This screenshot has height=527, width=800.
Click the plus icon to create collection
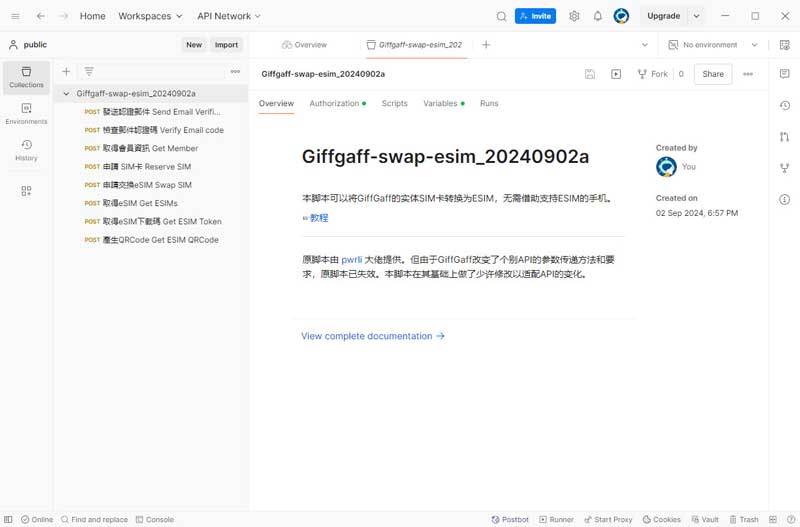click(x=66, y=72)
